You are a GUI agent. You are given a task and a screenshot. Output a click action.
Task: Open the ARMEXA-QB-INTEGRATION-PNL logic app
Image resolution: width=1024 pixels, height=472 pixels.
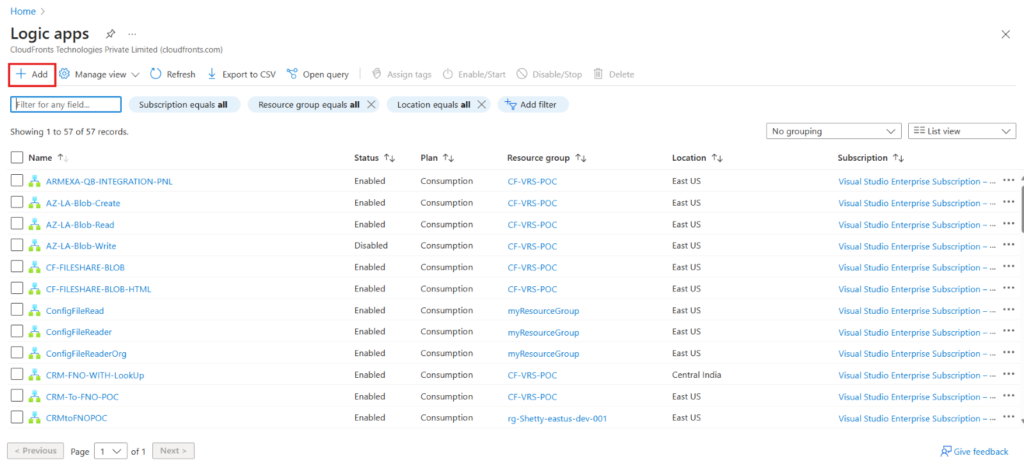(109, 181)
